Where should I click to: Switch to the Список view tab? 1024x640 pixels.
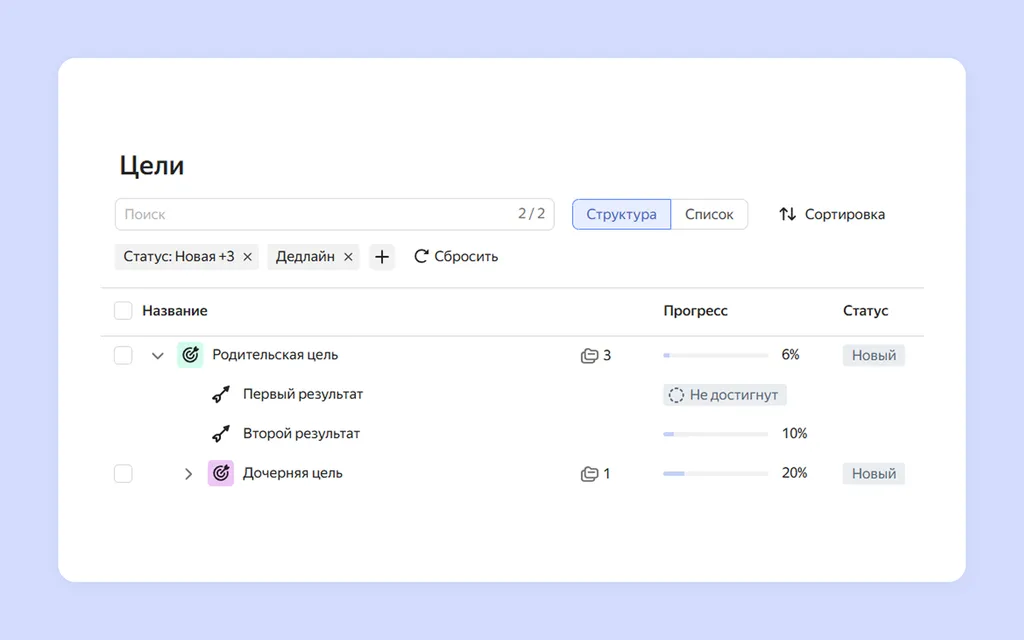pyautogui.click(x=709, y=214)
